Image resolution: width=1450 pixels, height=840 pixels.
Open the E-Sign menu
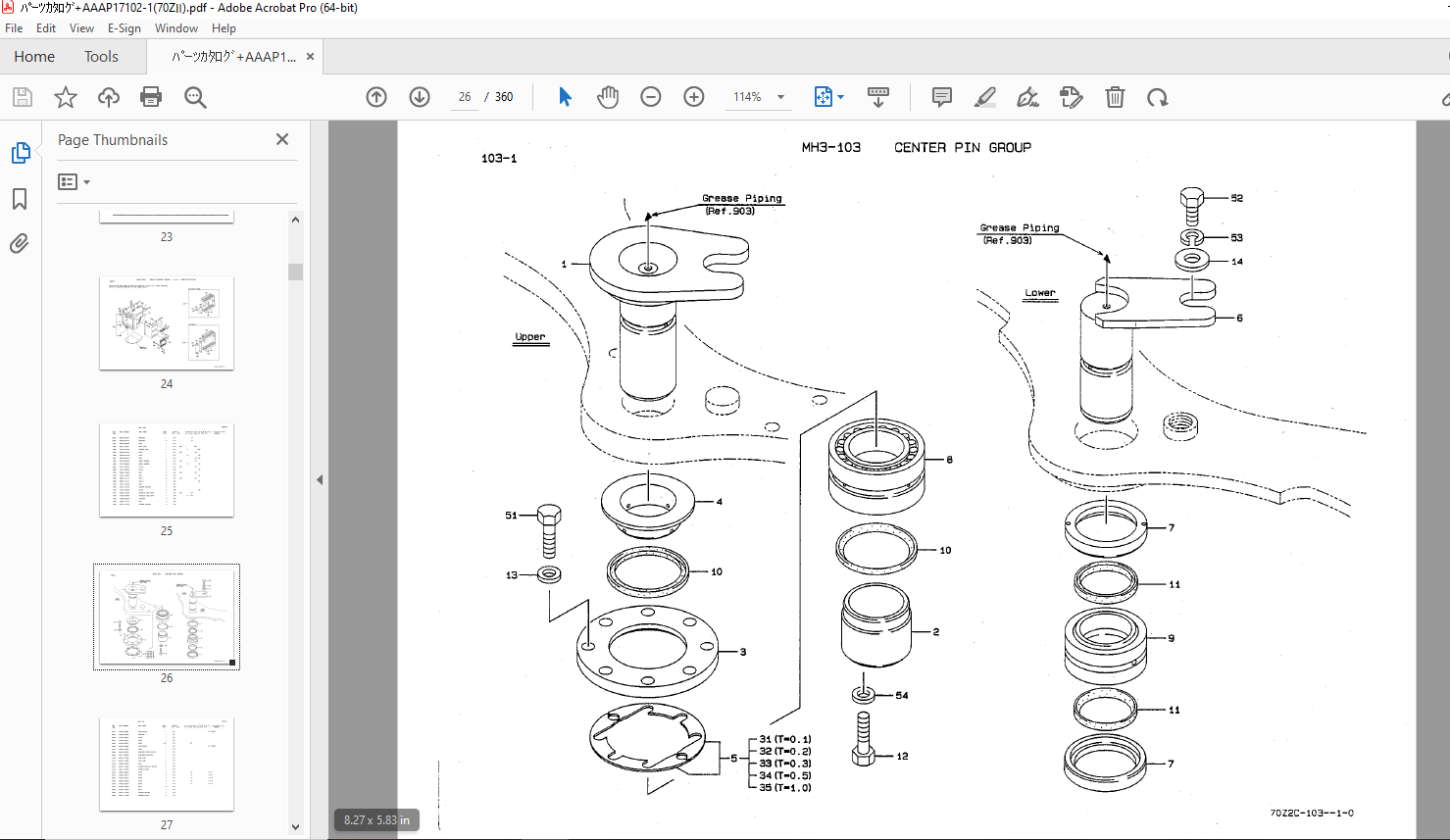[x=125, y=28]
